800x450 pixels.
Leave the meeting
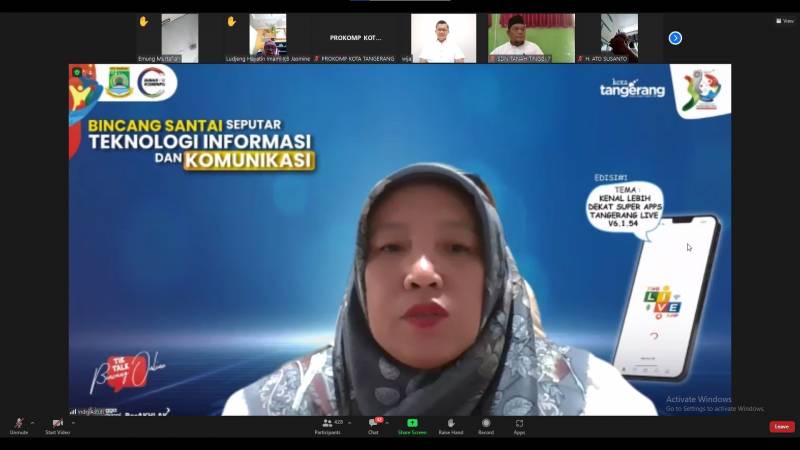[782, 426]
